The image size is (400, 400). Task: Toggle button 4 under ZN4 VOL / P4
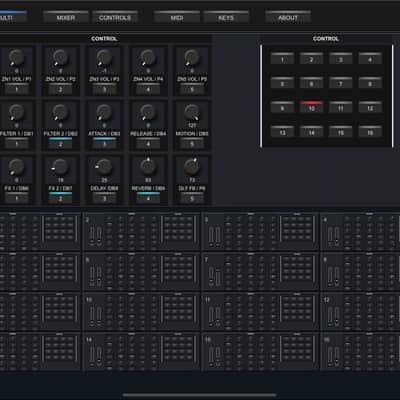148,89
